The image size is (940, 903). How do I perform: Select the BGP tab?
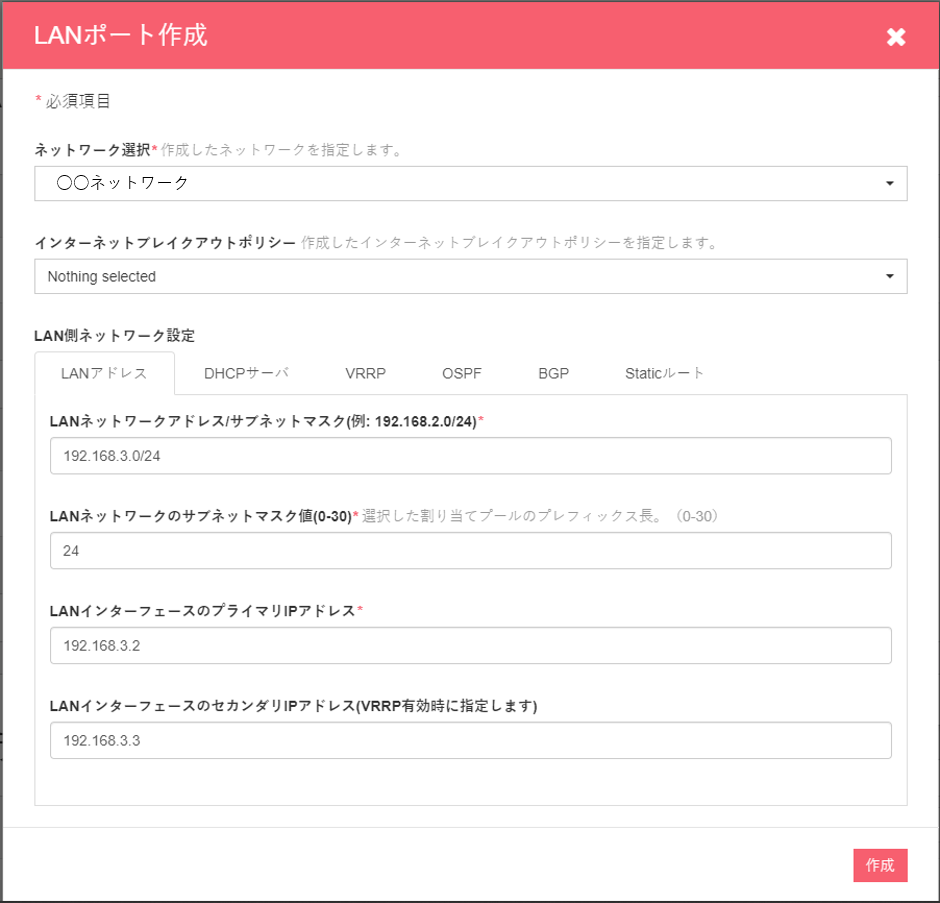[x=553, y=374]
